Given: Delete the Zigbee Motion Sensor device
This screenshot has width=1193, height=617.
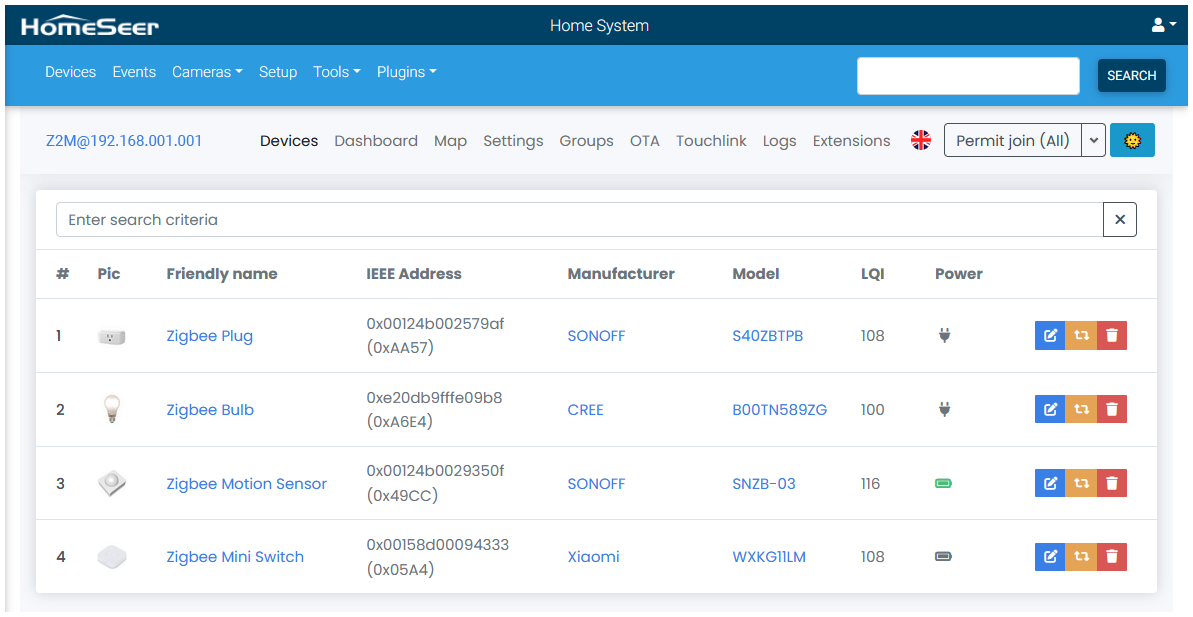Looking at the screenshot, I should pos(1111,483).
